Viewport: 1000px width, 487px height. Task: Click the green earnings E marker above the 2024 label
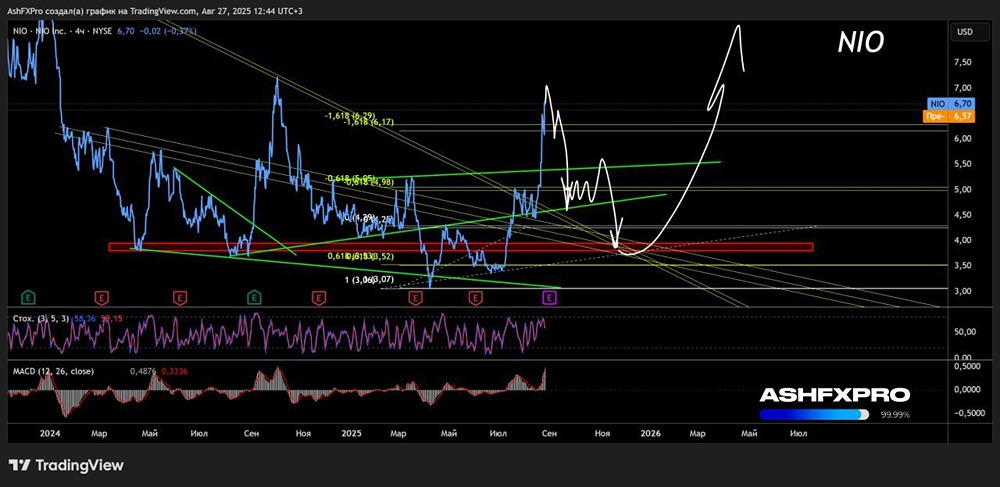pyautogui.click(x=27, y=296)
